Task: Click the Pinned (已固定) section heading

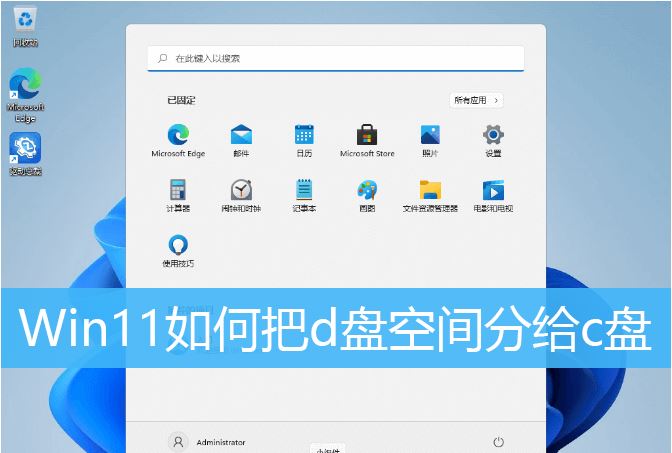Action: [181, 100]
